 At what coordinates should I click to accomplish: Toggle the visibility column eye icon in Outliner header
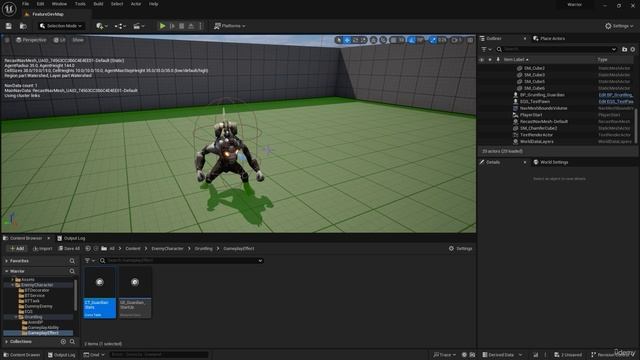pyautogui.click(x=482, y=60)
